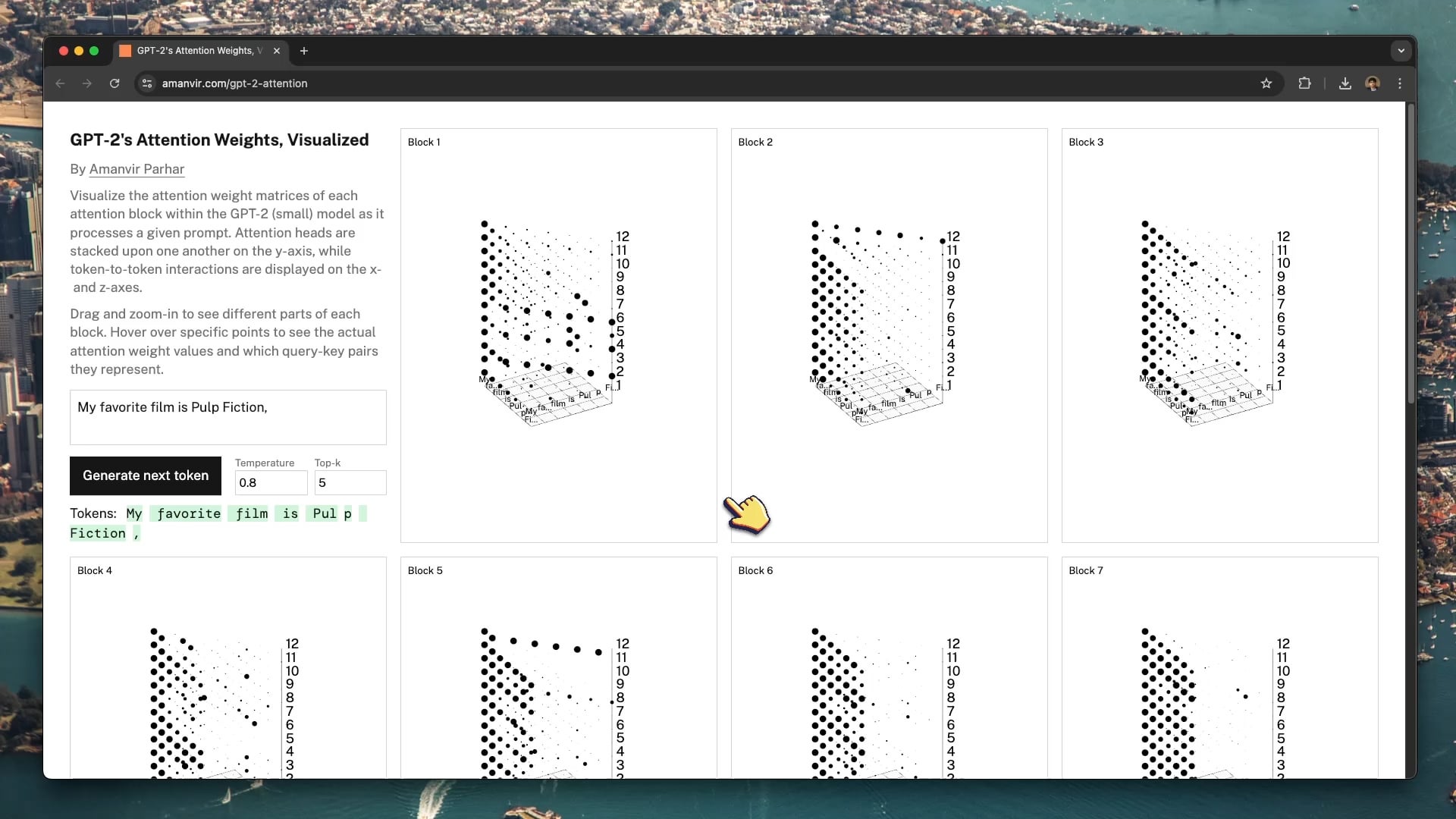Open the Chrome three-dot menu

1400,83
